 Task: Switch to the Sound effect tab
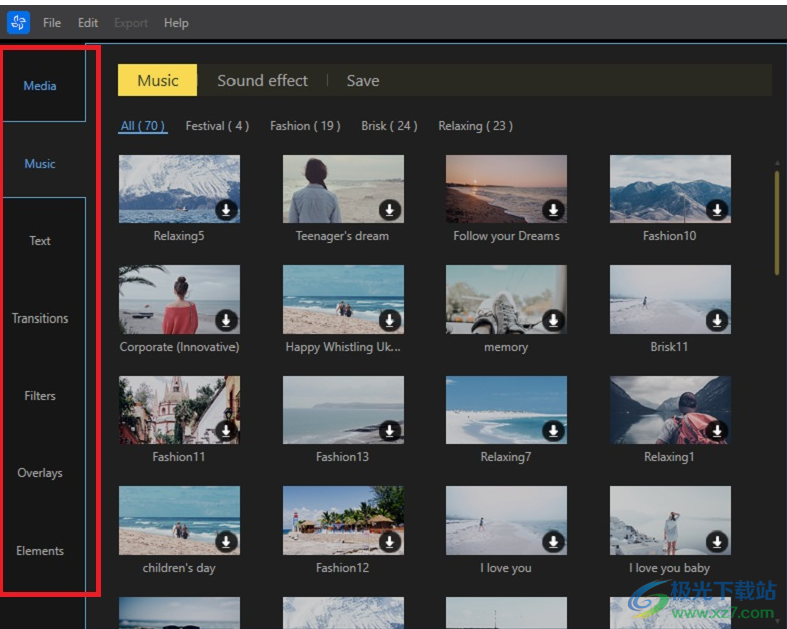263,80
